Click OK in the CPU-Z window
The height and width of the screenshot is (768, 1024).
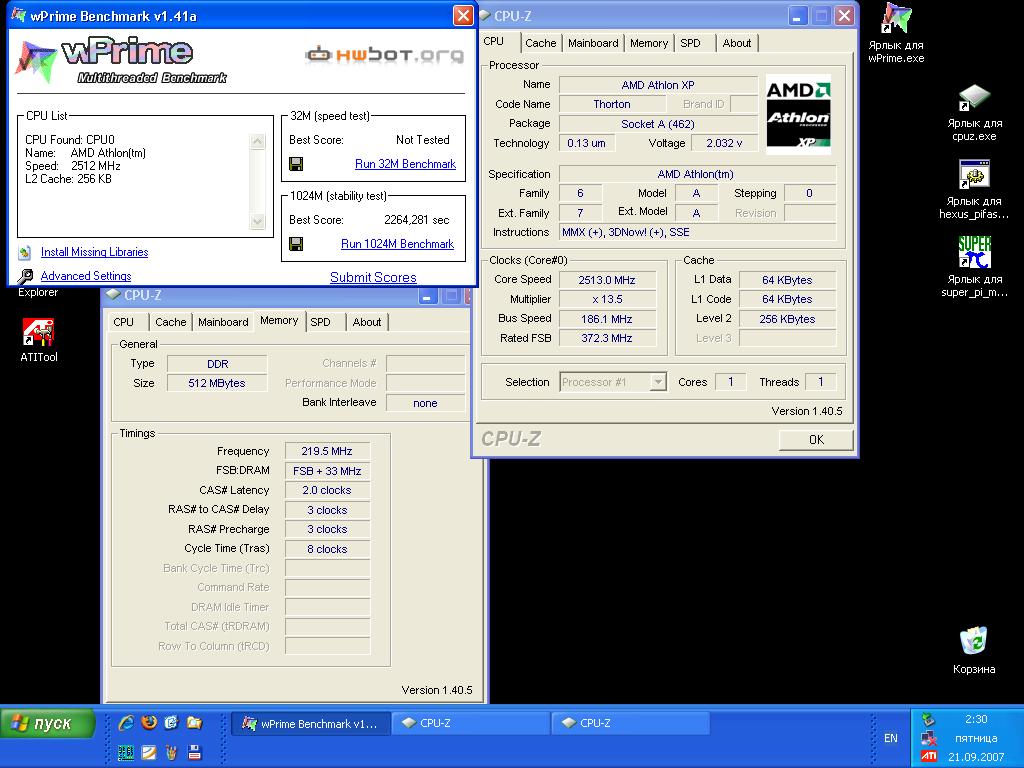tap(816, 440)
